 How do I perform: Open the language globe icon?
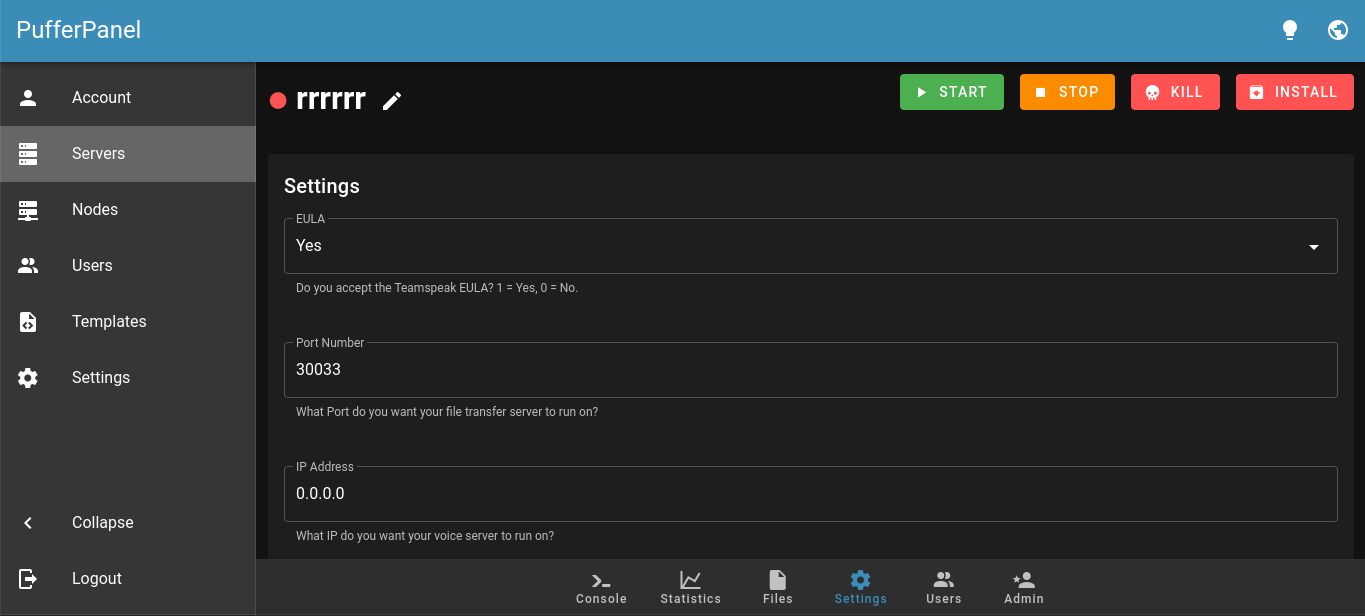1337,29
